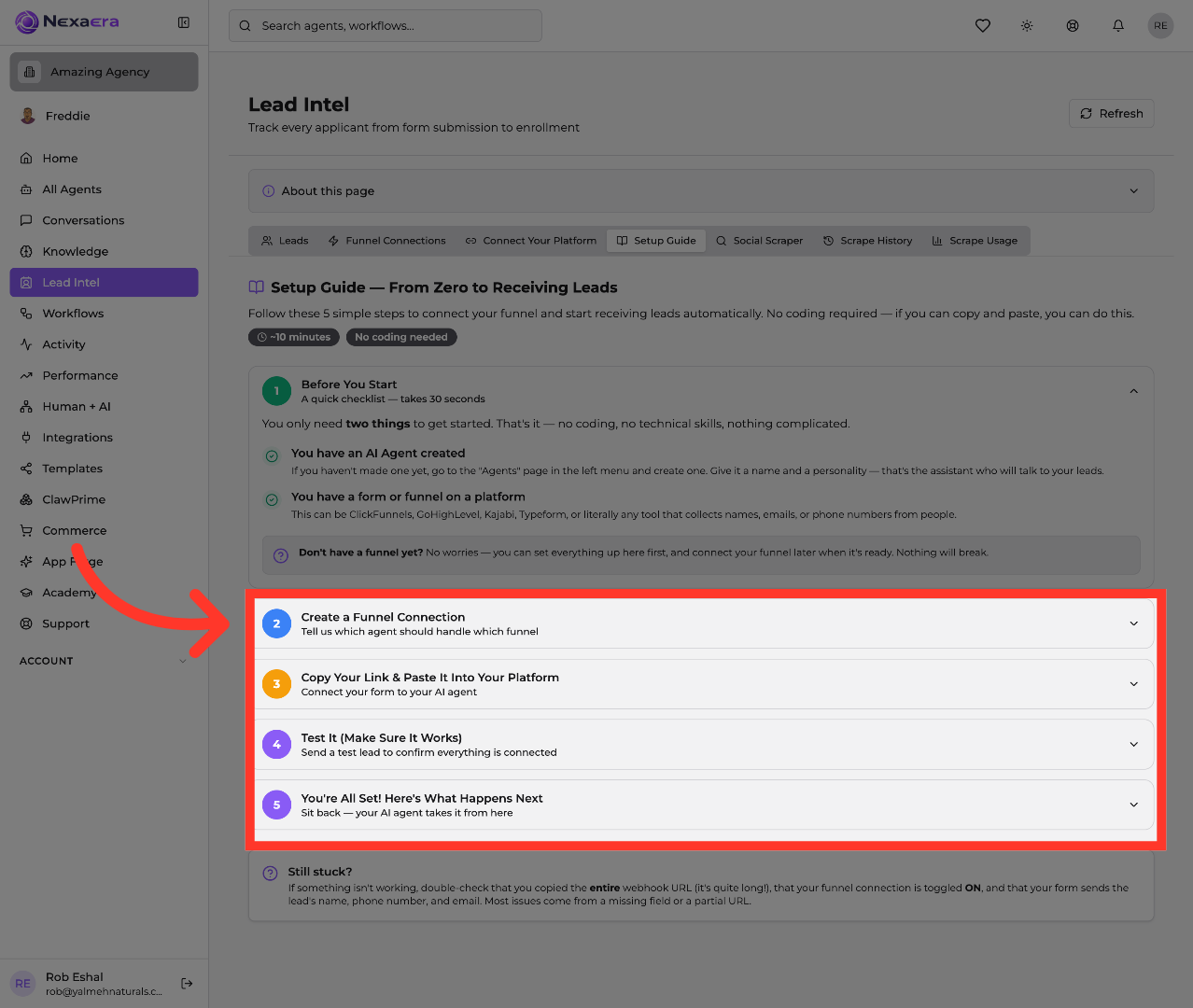Open the Scrape History tab
Viewport: 1193px width, 1008px height.
pyautogui.click(x=867, y=241)
